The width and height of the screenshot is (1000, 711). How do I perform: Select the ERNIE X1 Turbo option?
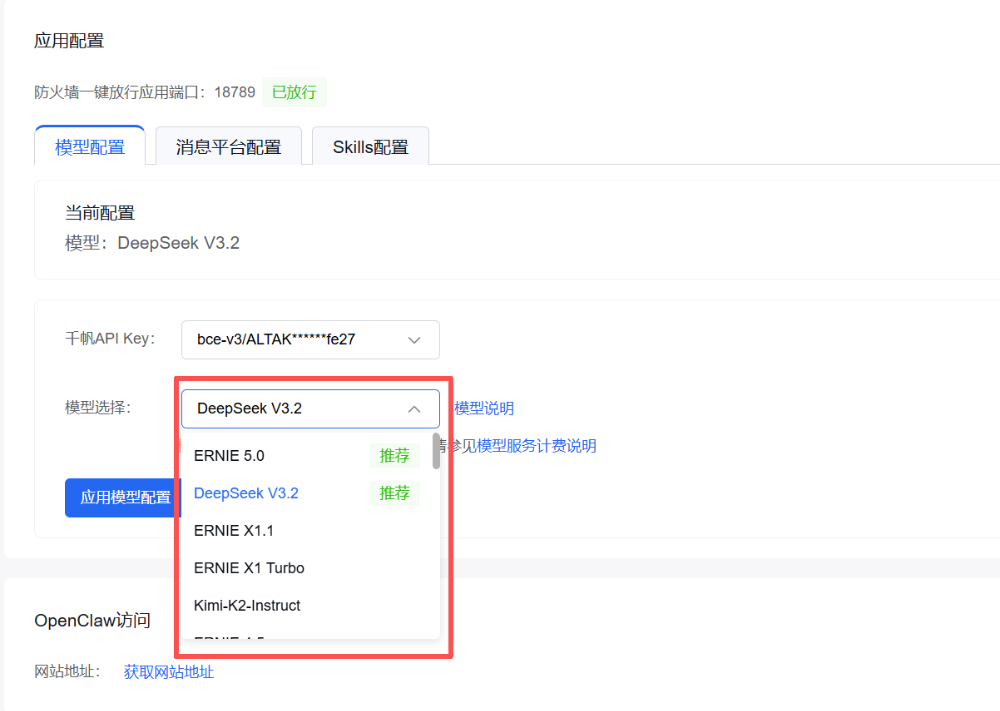click(249, 568)
